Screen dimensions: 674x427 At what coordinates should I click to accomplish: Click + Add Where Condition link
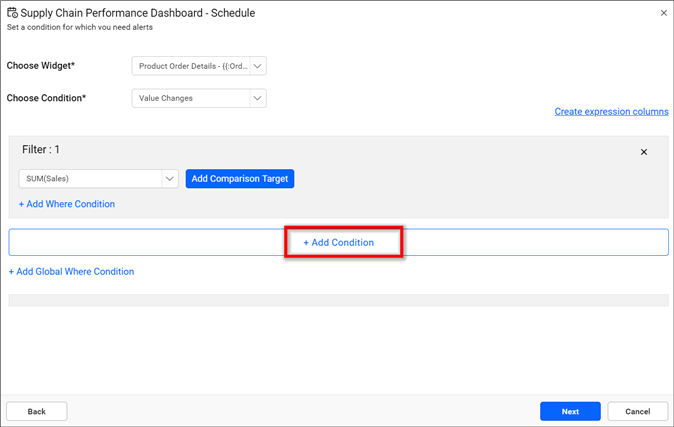point(67,204)
